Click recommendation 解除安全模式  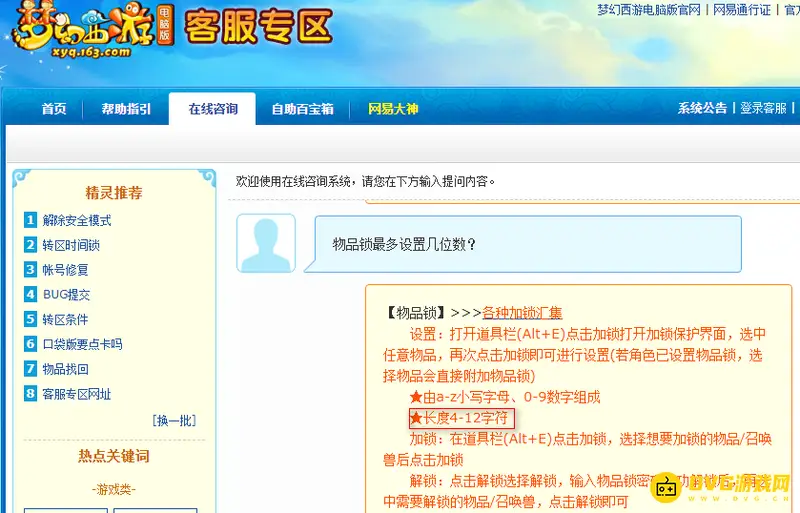[x=77, y=221]
